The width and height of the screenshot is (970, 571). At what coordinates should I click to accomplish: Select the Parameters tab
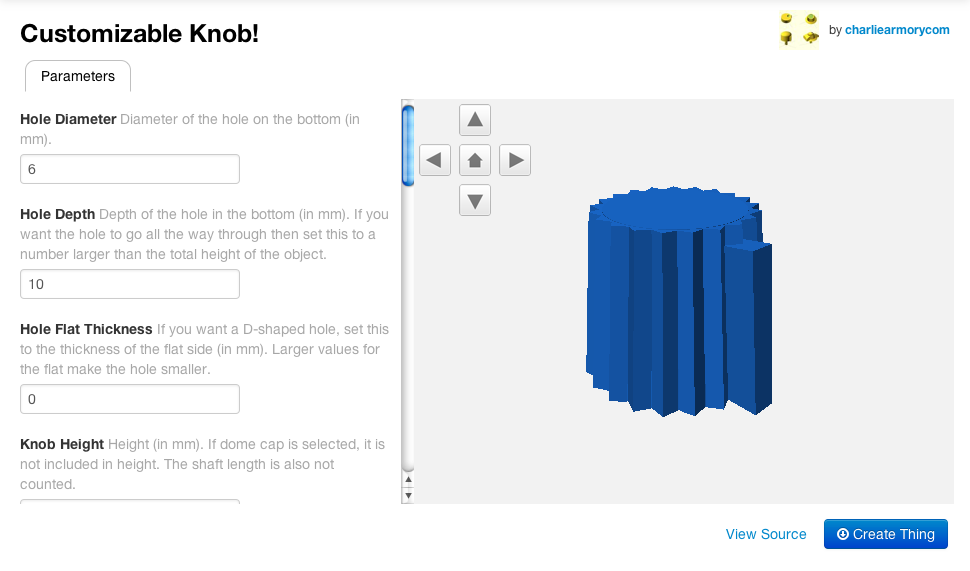tap(78, 77)
